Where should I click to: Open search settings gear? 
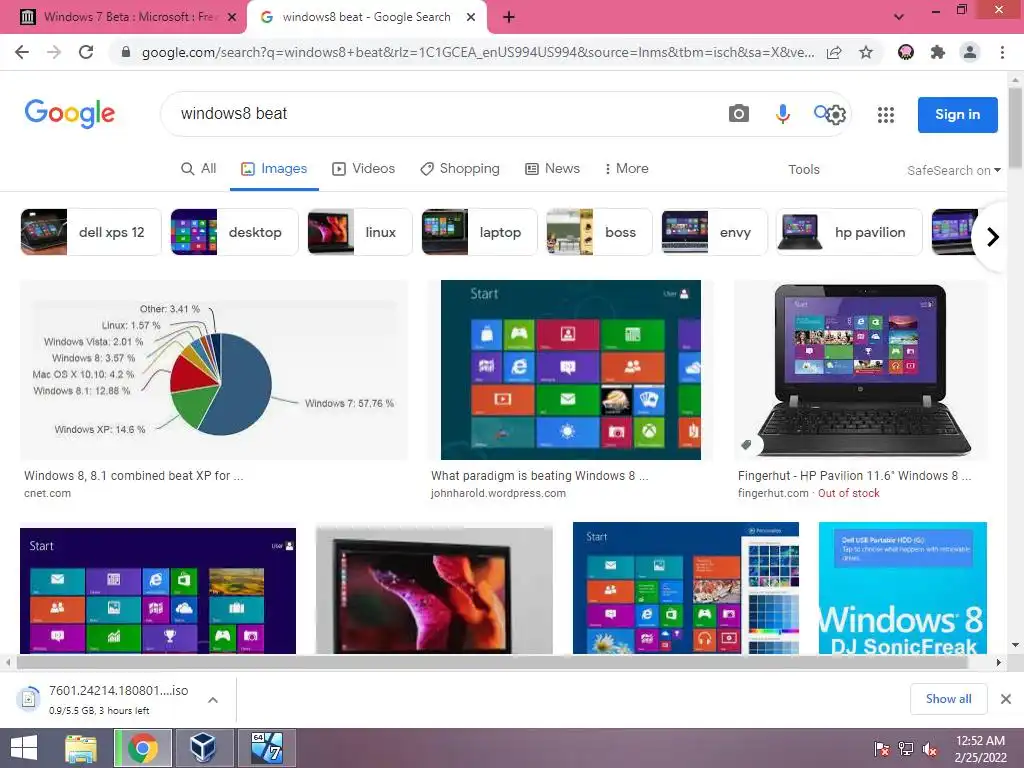coord(837,116)
